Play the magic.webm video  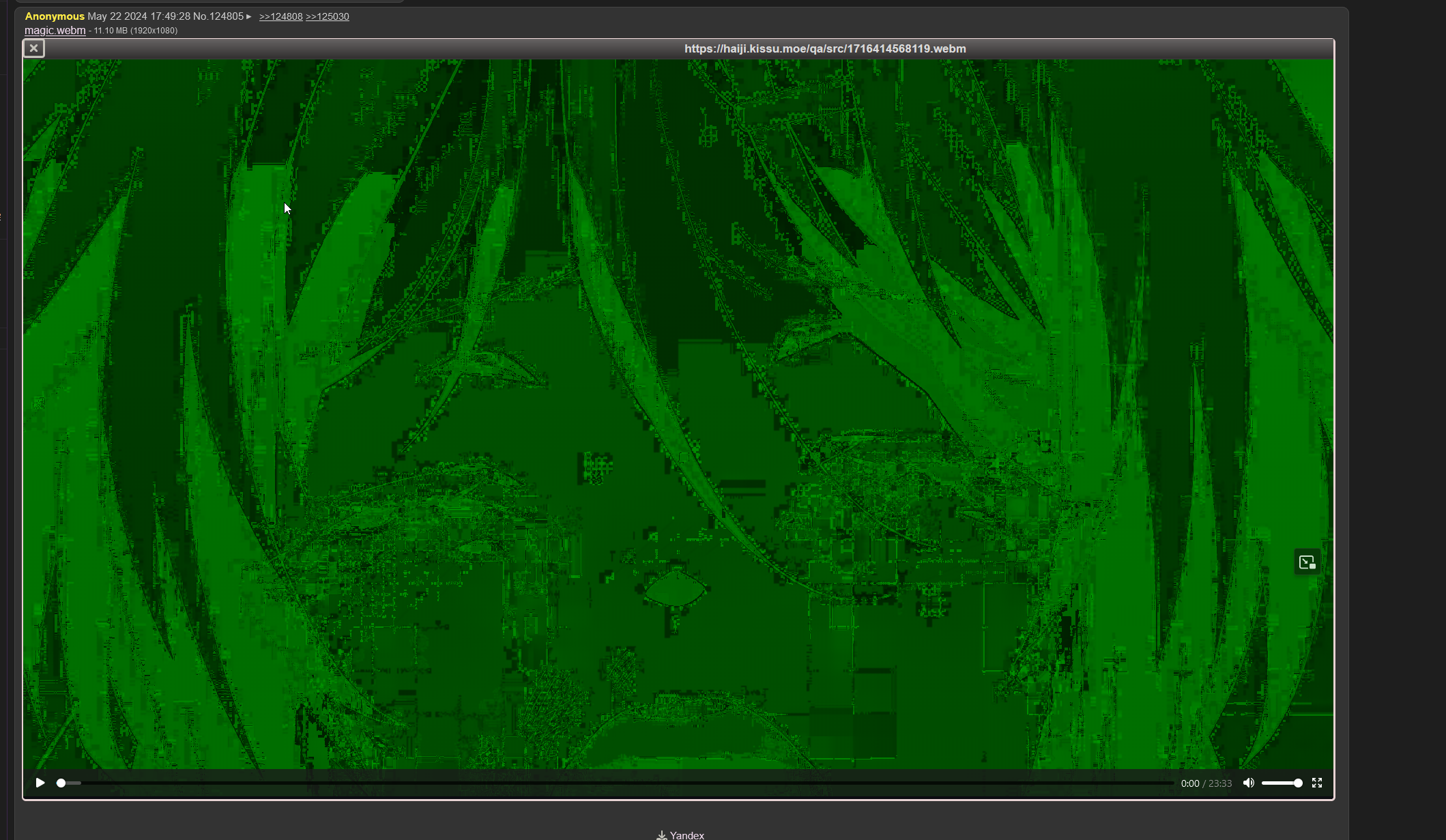click(x=40, y=783)
